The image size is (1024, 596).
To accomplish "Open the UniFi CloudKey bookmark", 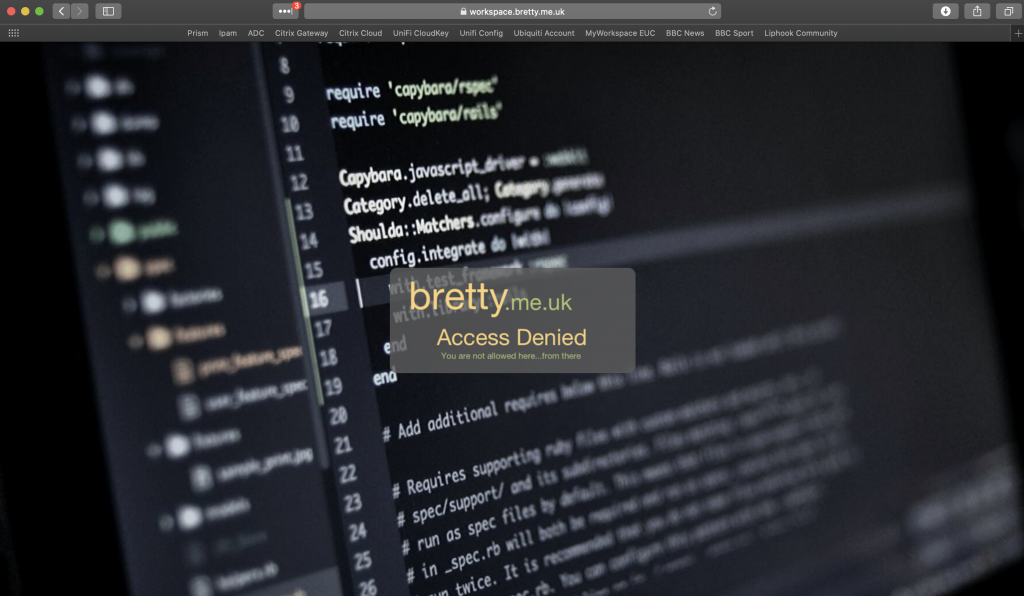I will [421, 33].
